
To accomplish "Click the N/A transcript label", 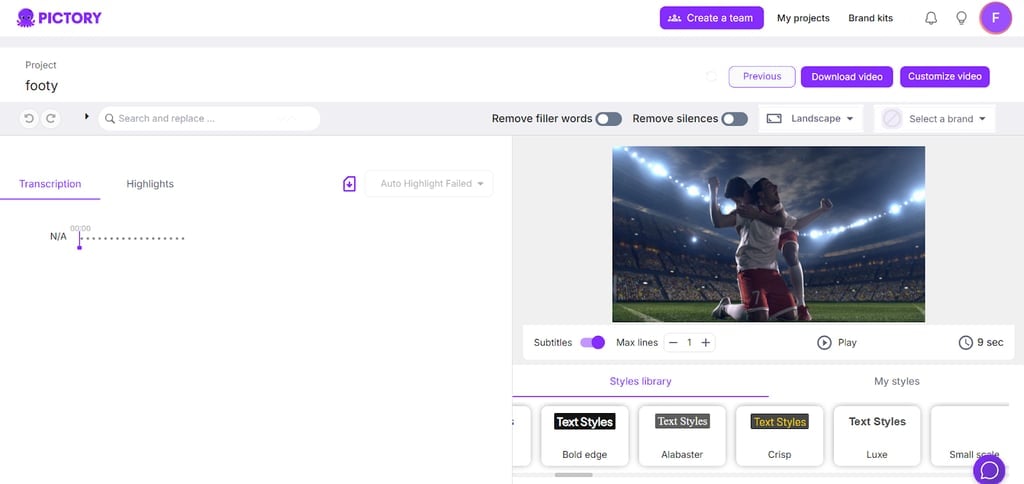I will click(58, 236).
